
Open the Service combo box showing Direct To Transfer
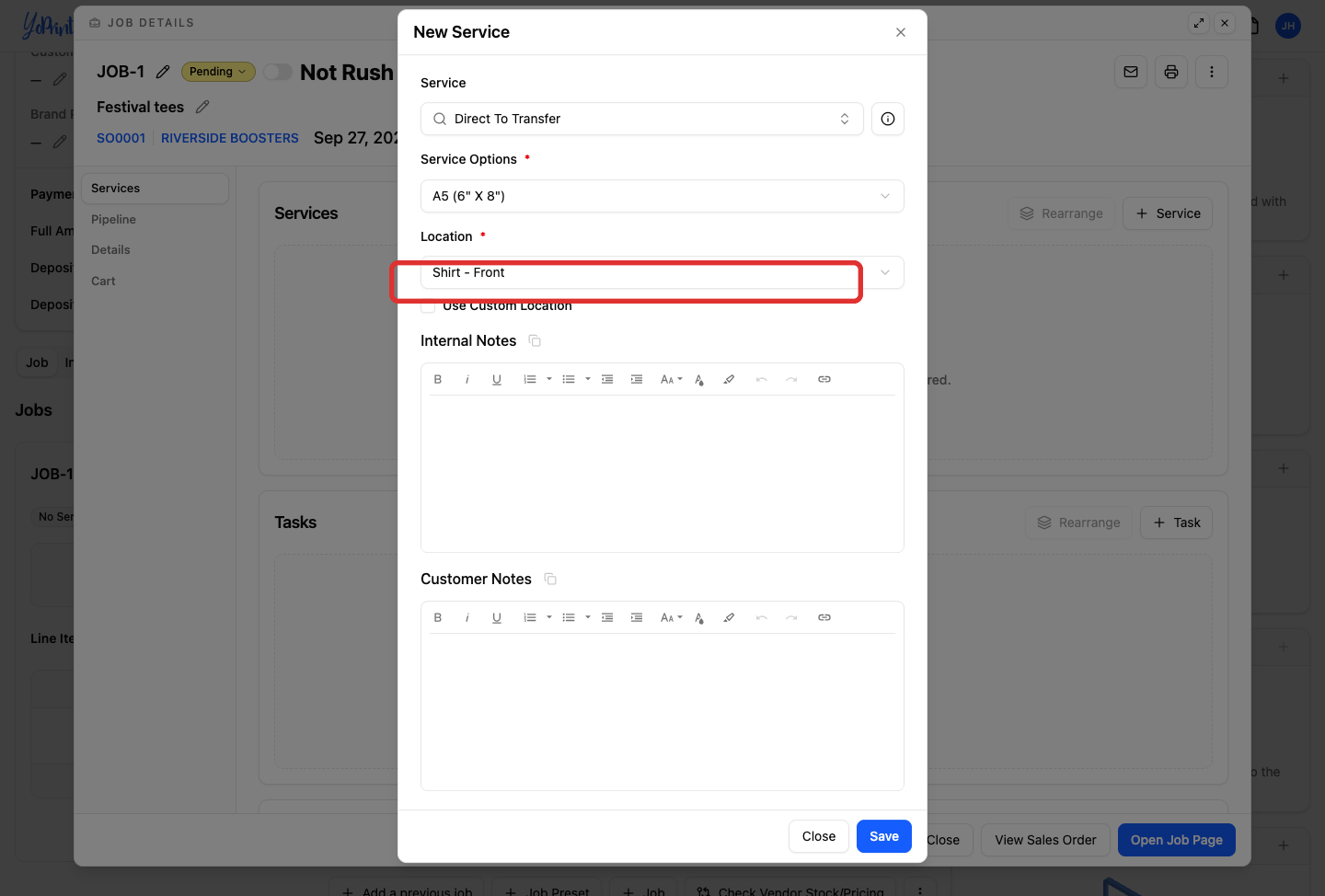(642, 119)
